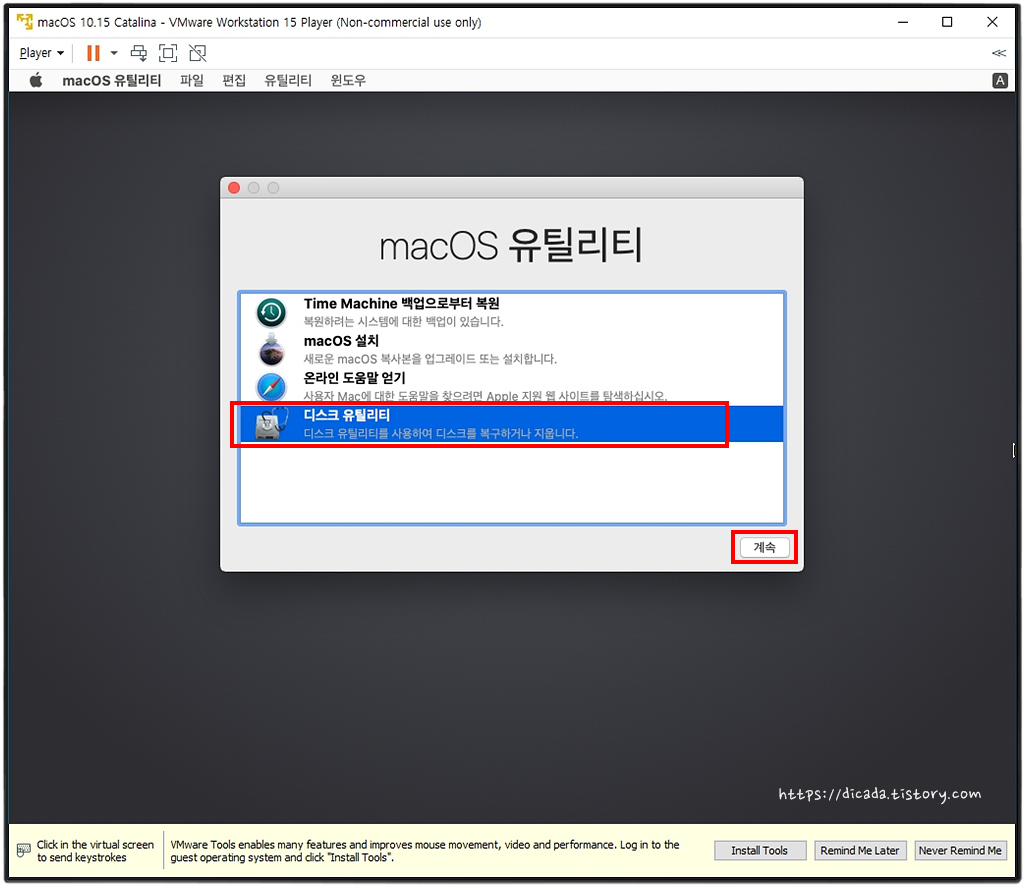The height and width of the screenshot is (887, 1026).
Task: Collapse the VMware toolbar using the double chevron
Action: pyautogui.click(x=999, y=53)
